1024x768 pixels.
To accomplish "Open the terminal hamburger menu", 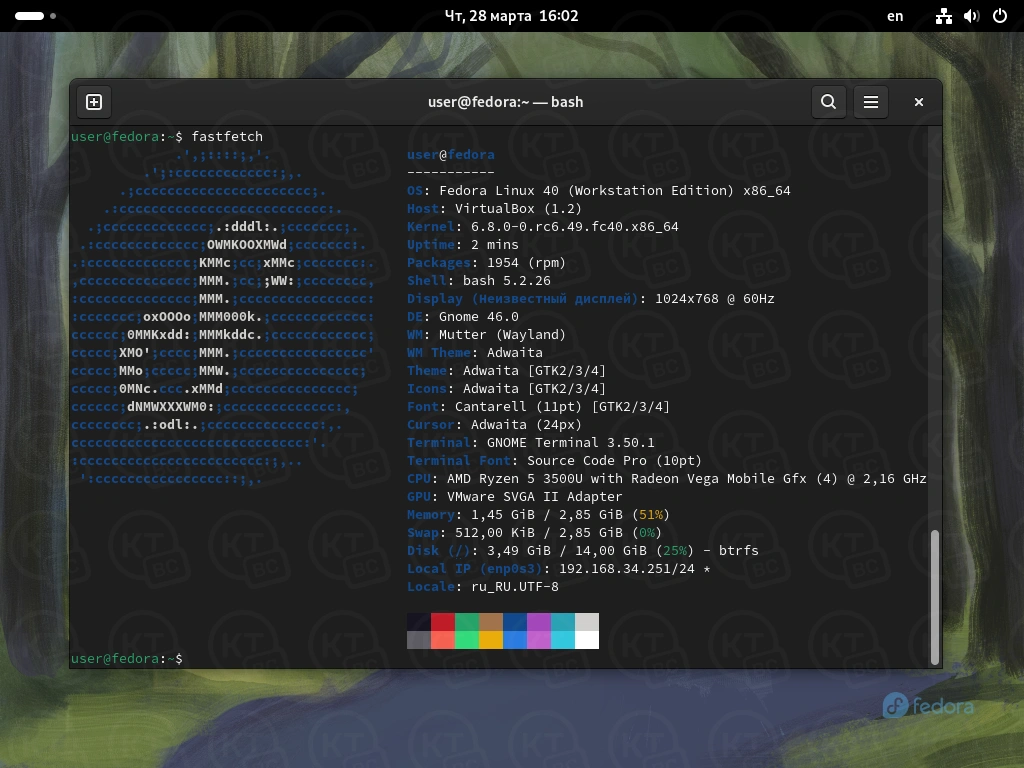I will (871, 102).
